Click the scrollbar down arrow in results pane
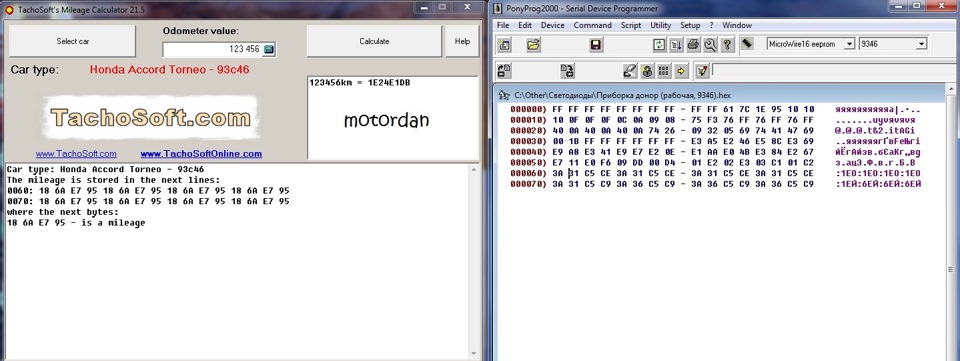 (x=474, y=354)
